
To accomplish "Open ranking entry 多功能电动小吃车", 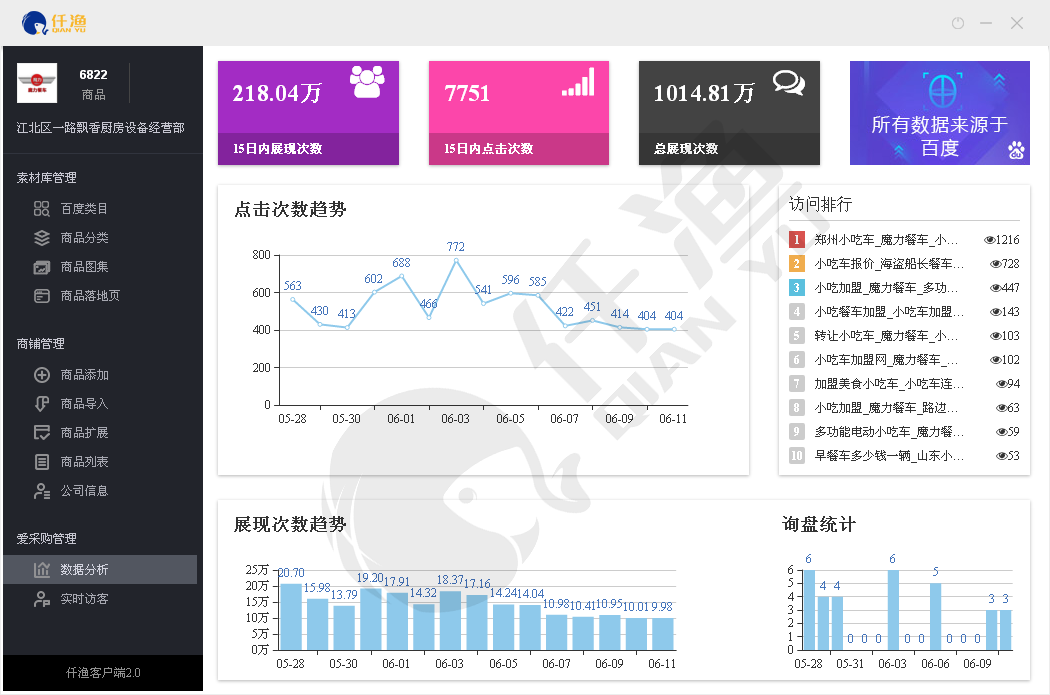I will tap(889, 432).
